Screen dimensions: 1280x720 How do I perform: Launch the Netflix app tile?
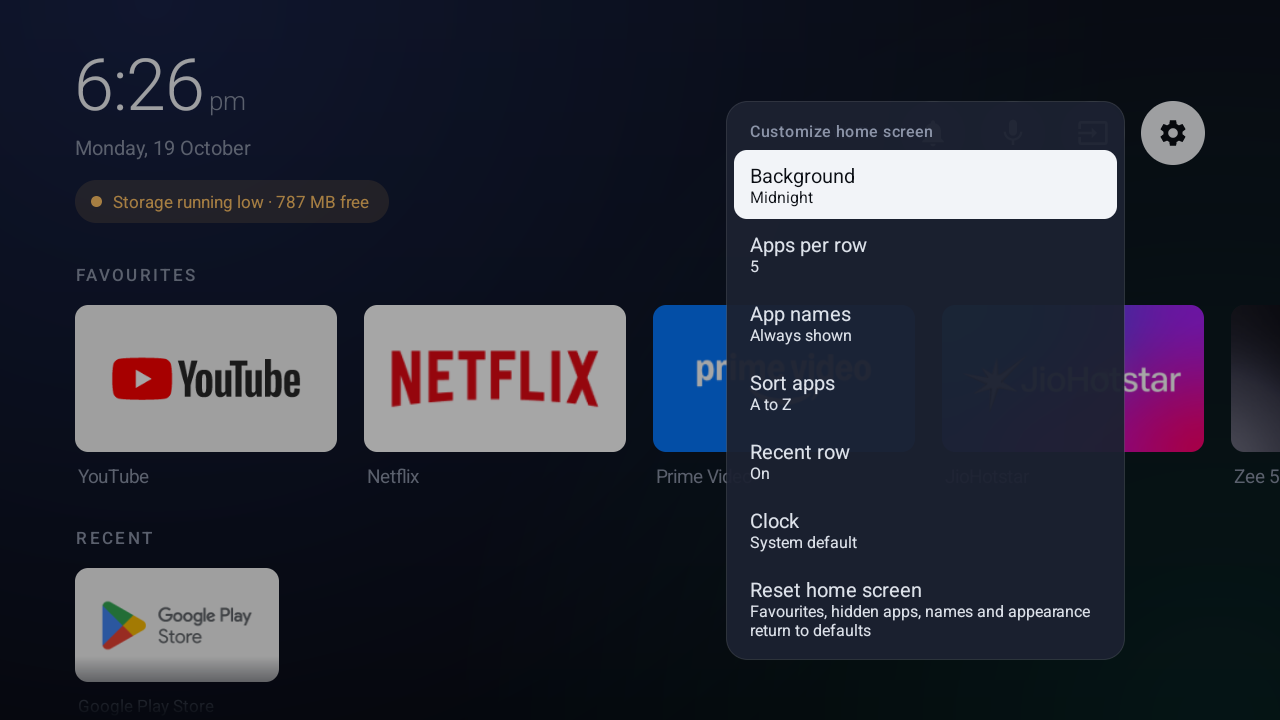[x=495, y=378]
